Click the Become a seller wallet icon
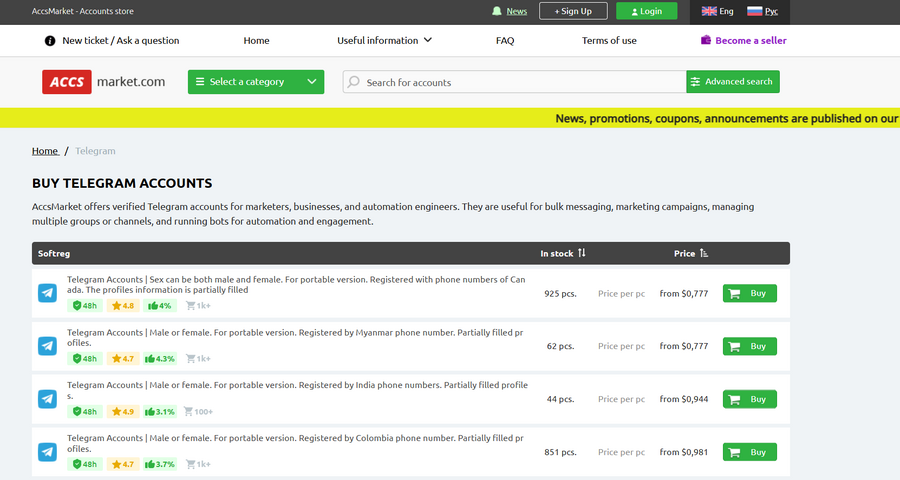This screenshot has height=480, width=900. coord(706,41)
